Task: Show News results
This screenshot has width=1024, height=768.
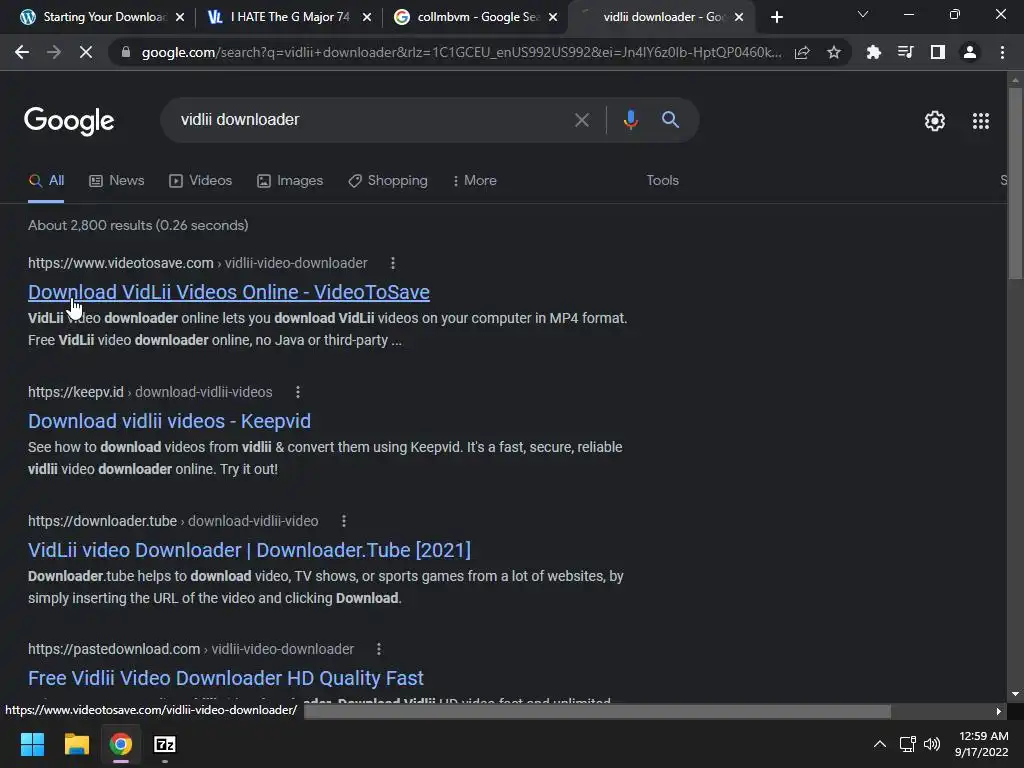Action: click(117, 180)
